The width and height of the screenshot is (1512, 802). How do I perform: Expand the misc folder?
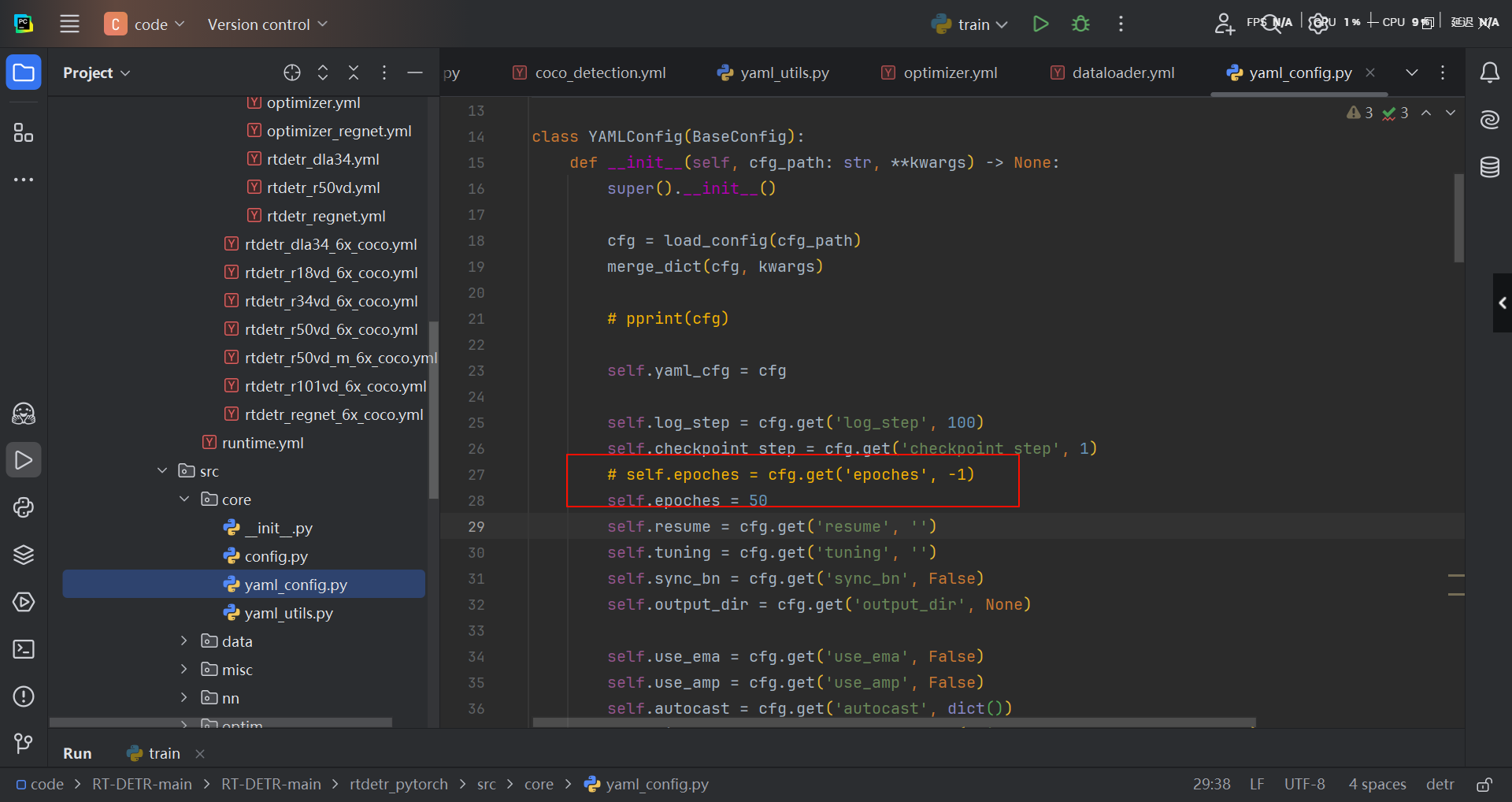coord(184,670)
